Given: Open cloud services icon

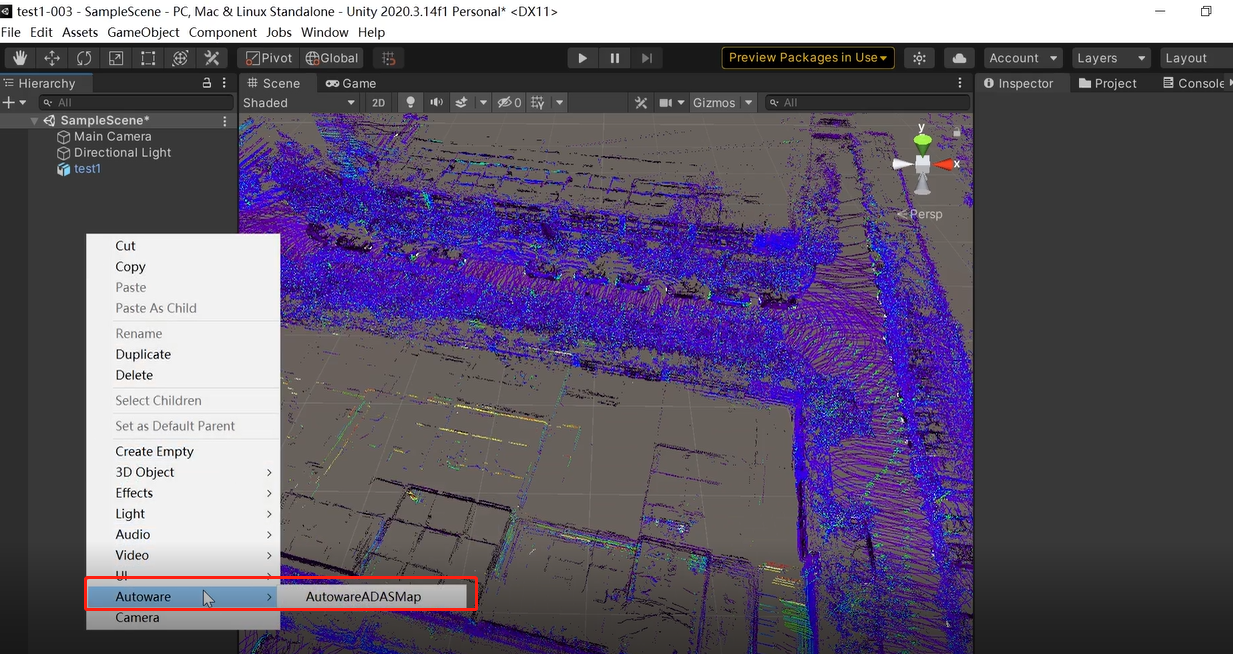Looking at the screenshot, I should (959, 58).
